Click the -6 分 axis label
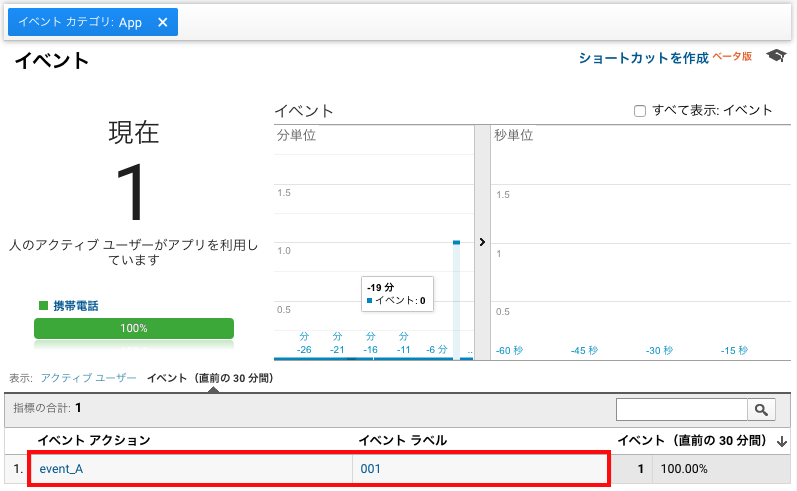797x491 pixels. coord(437,350)
